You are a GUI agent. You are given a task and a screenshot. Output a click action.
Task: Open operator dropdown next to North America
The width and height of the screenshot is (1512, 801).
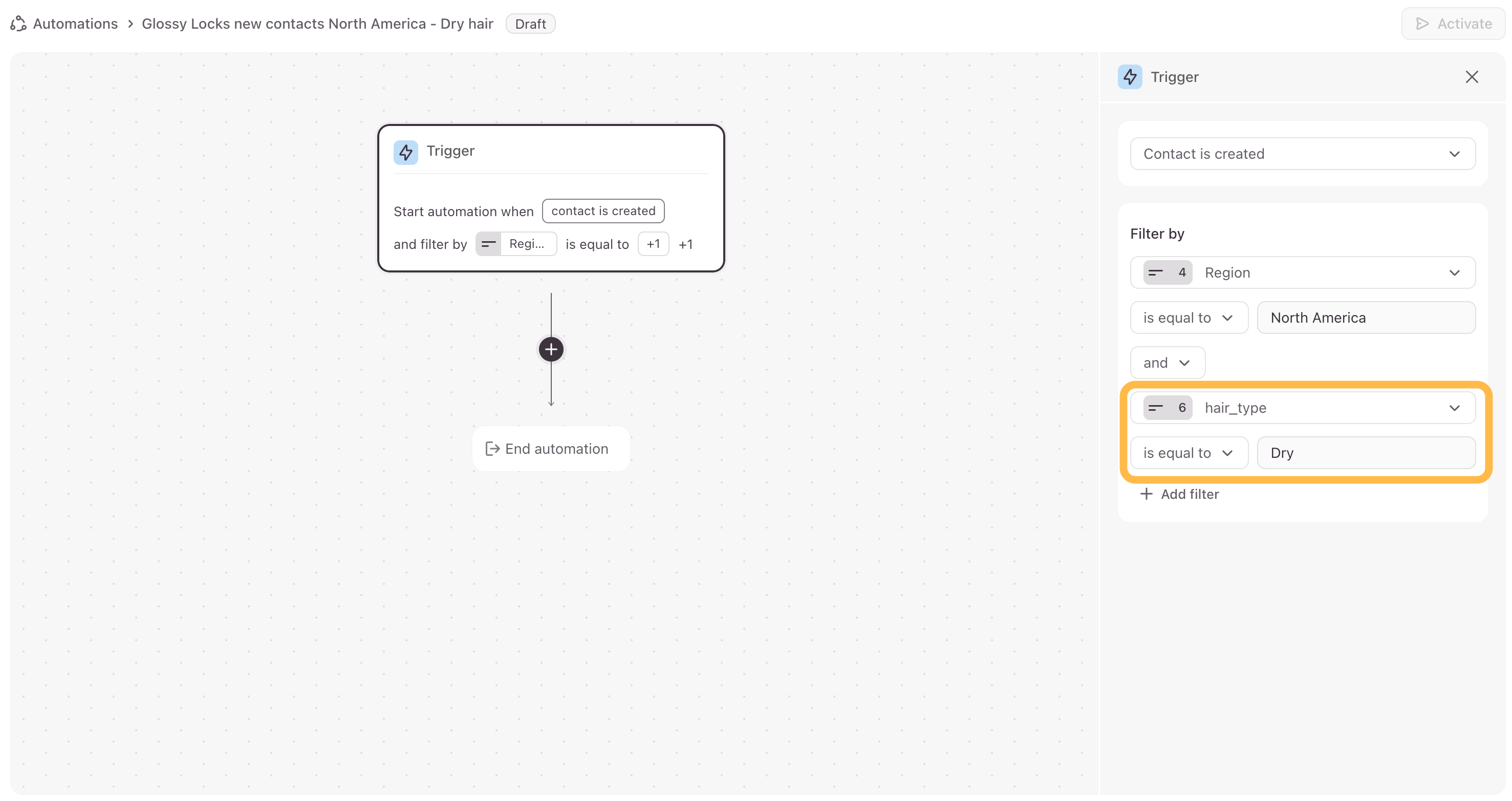(x=1188, y=318)
